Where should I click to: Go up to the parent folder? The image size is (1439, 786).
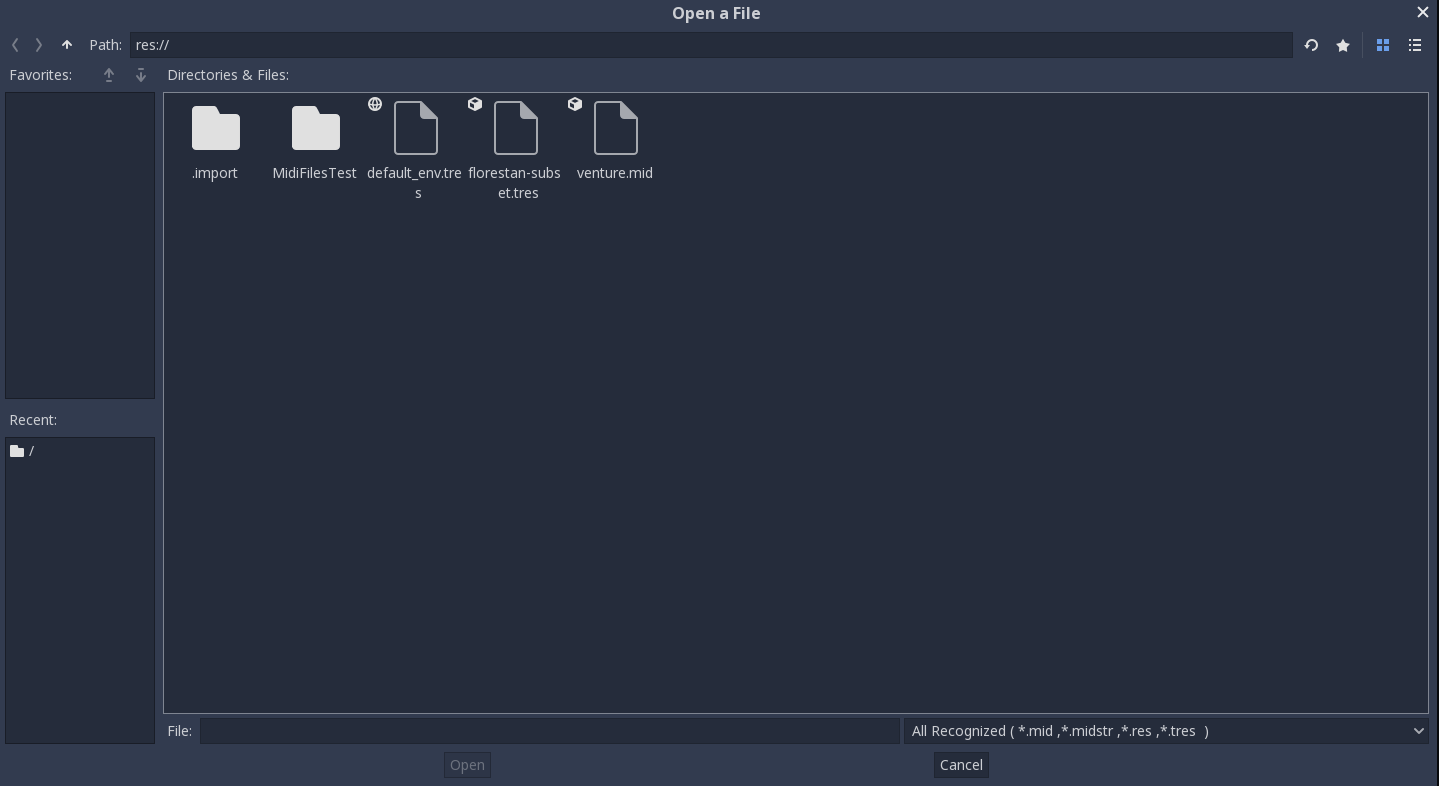(67, 45)
